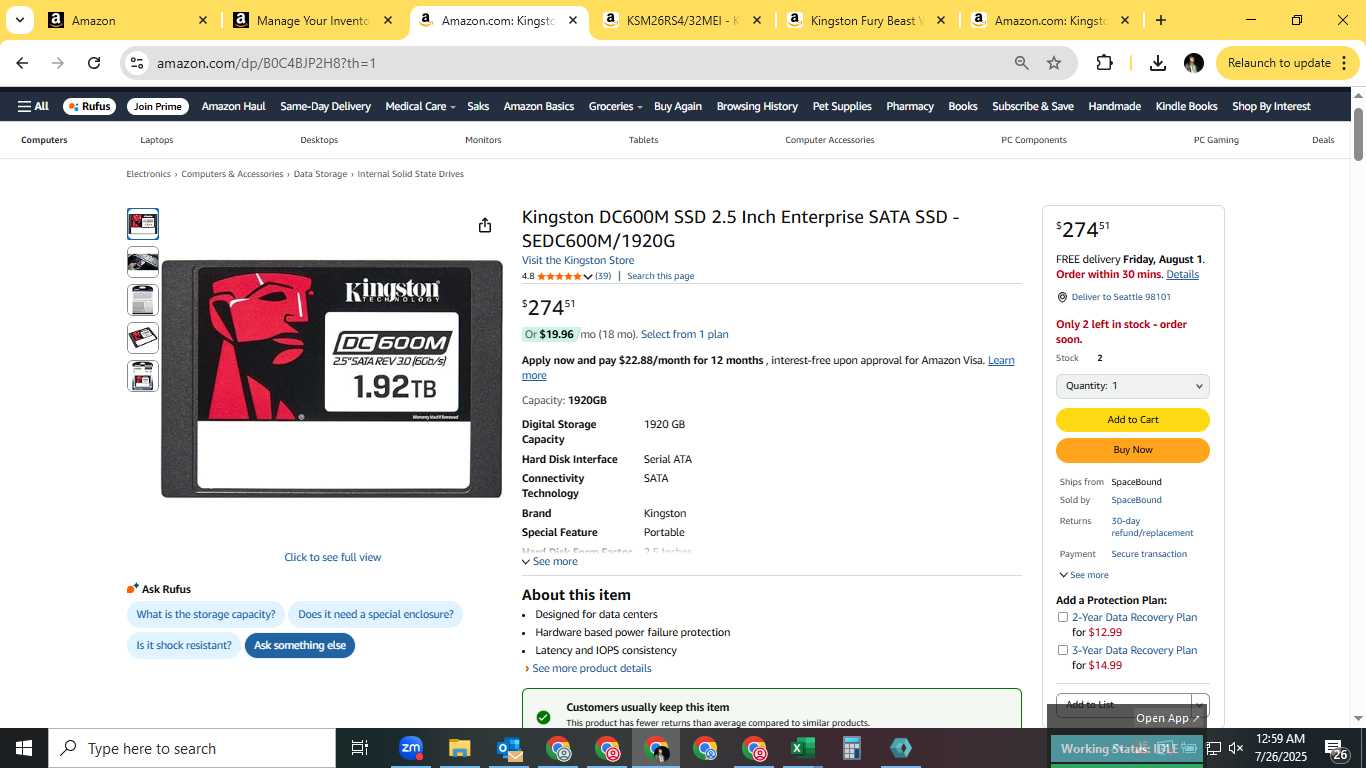The height and width of the screenshot is (768, 1366).
Task: Open Browsing History in the nav bar
Action: [757, 106]
